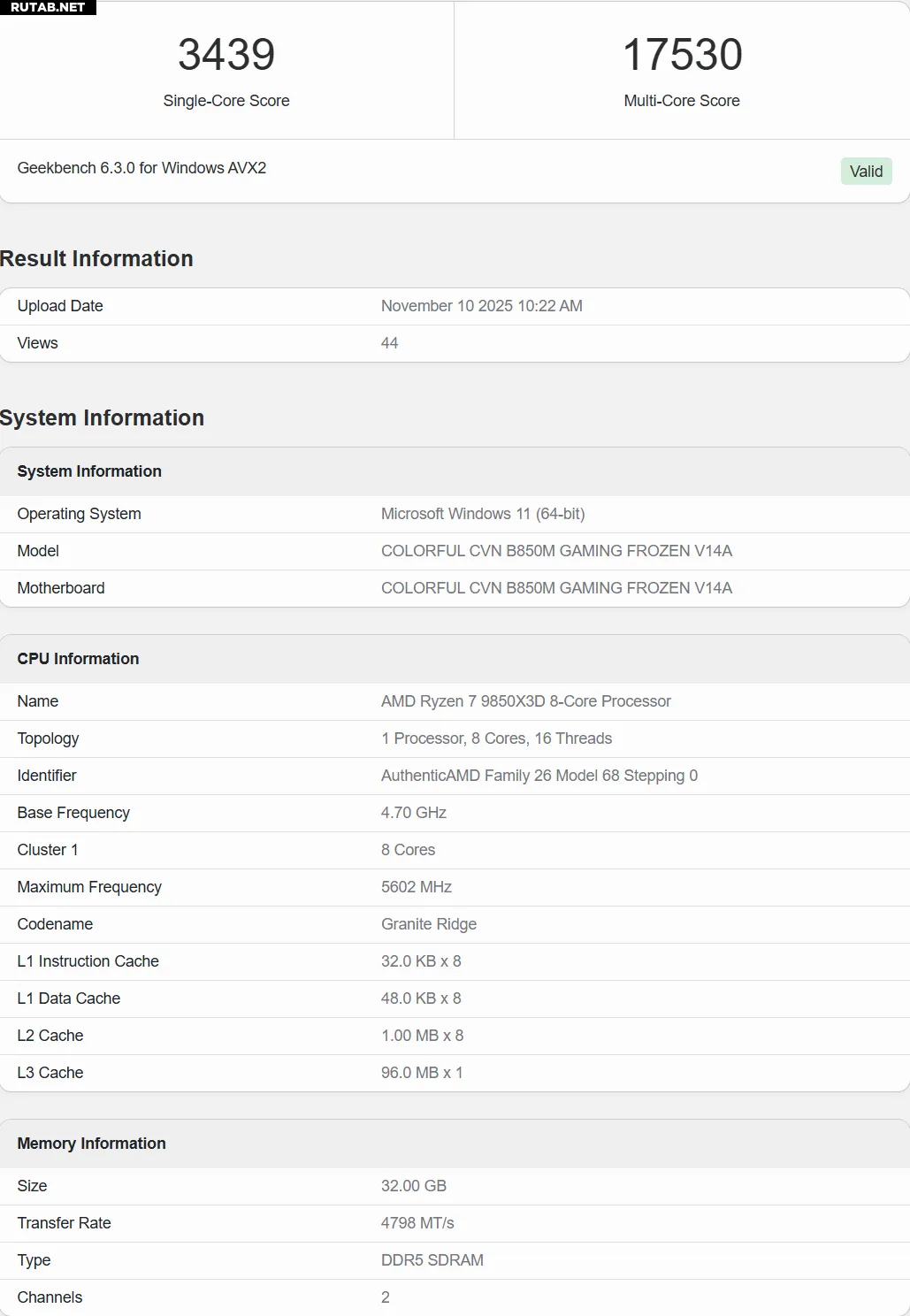This screenshot has height=1316, width=910.
Task: Click the Geekbench 6.3.0 for Windows AVX2 text
Action: tap(141, 168)
